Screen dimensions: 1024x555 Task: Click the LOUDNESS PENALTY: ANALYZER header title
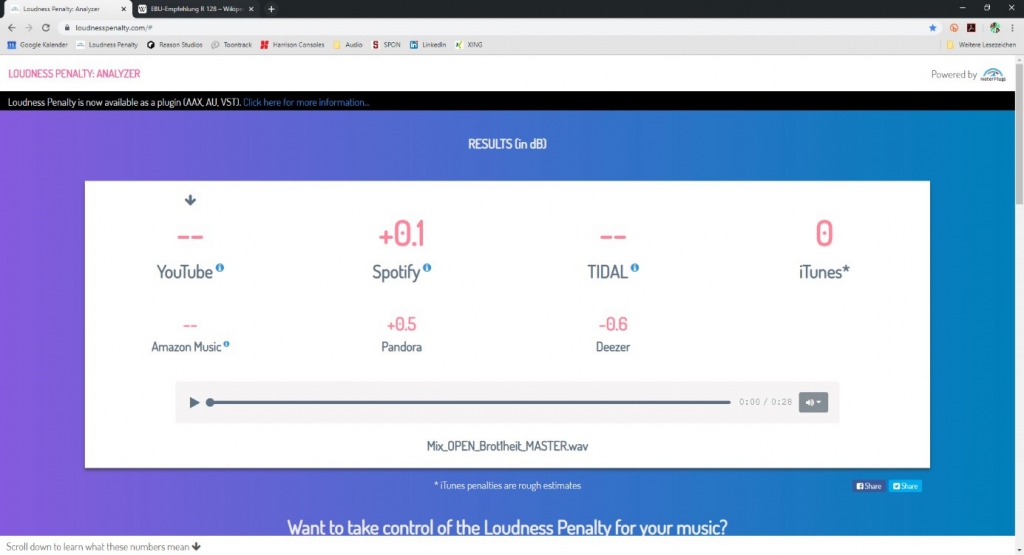[x=74, y=74]
